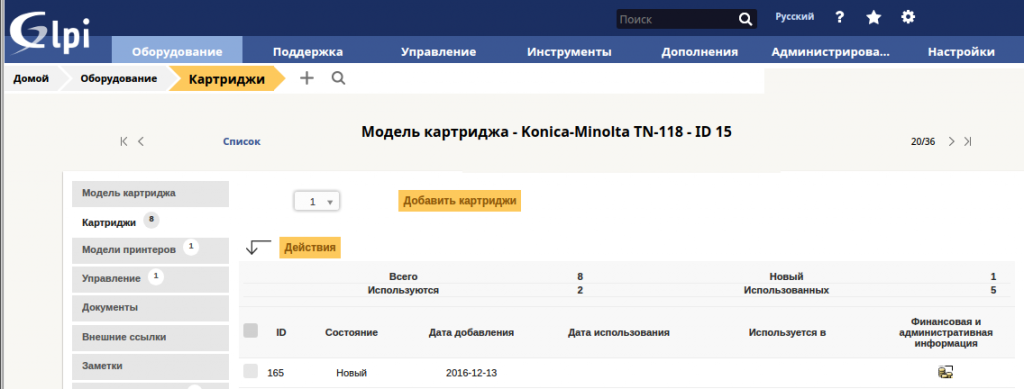Click the Используется в column header

(788, 332)
